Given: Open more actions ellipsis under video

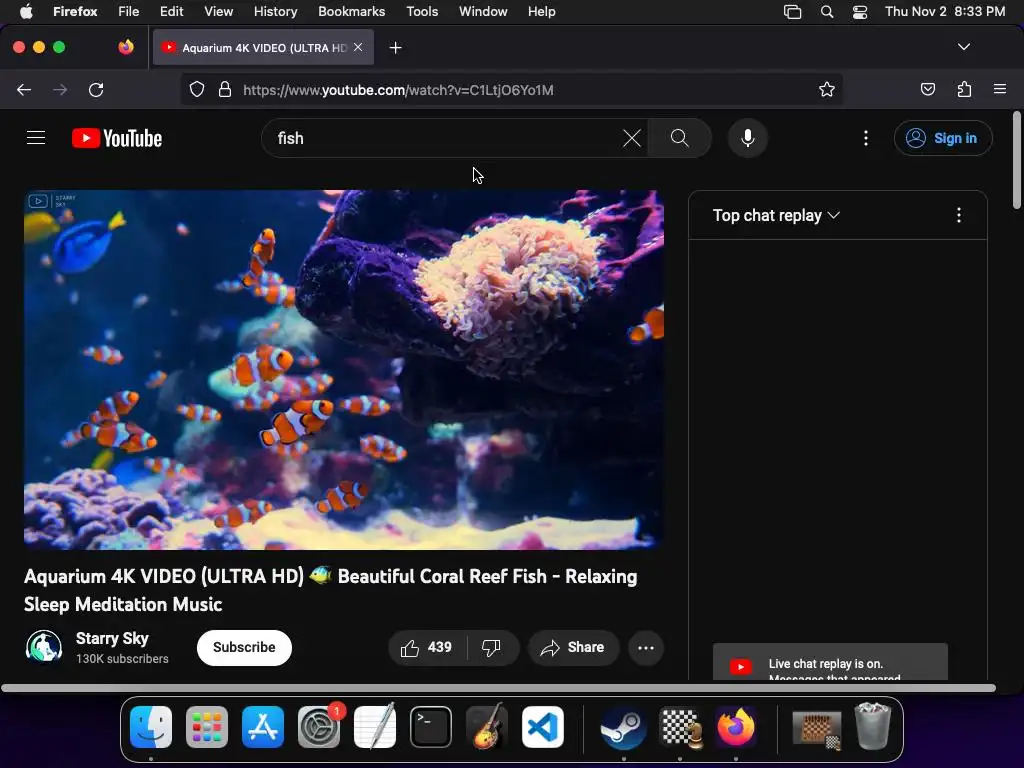Looking at the screenshot, I should [x=646, y=647].
